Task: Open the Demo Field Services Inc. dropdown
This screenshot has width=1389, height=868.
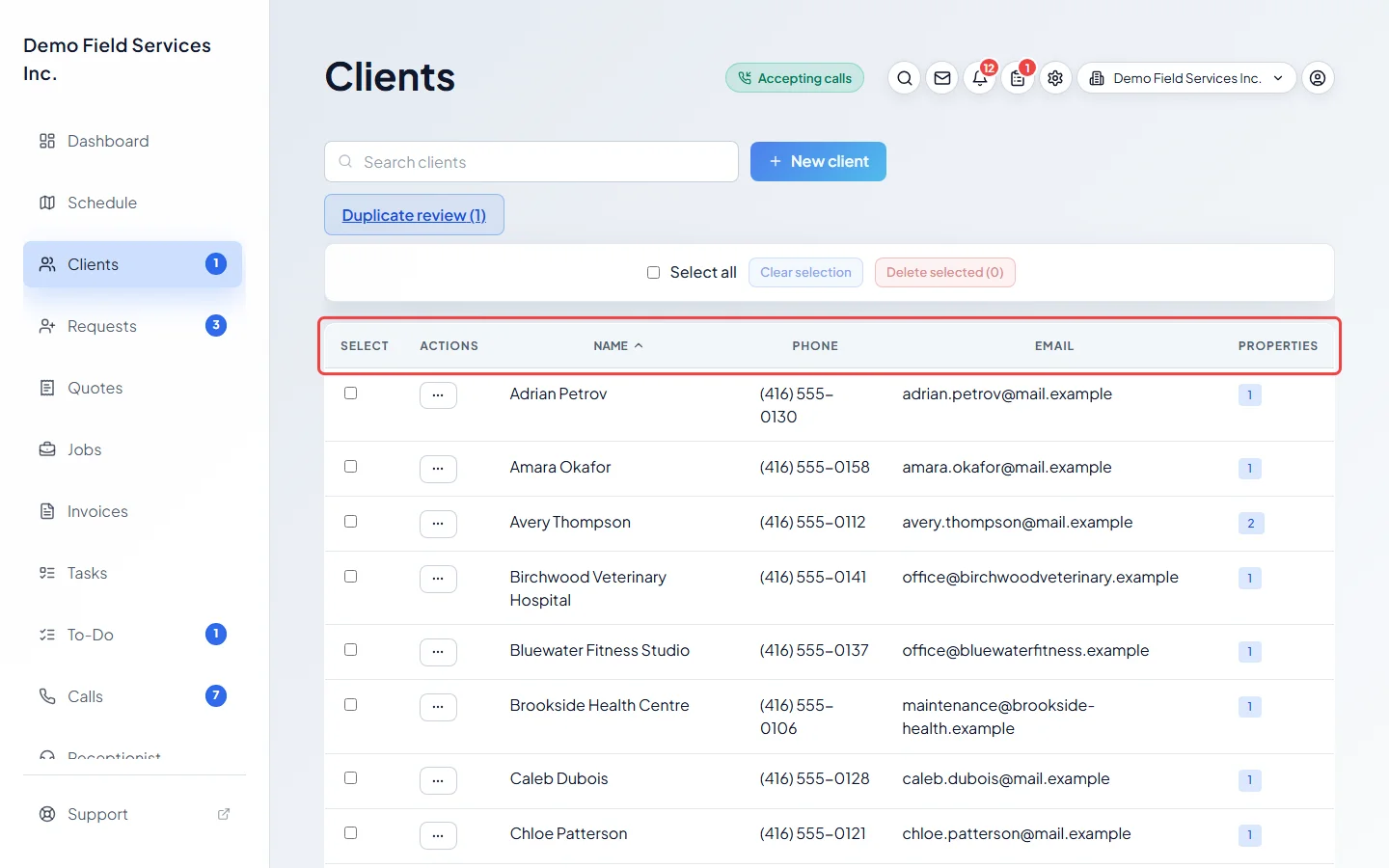Action: coord(1186,78)
